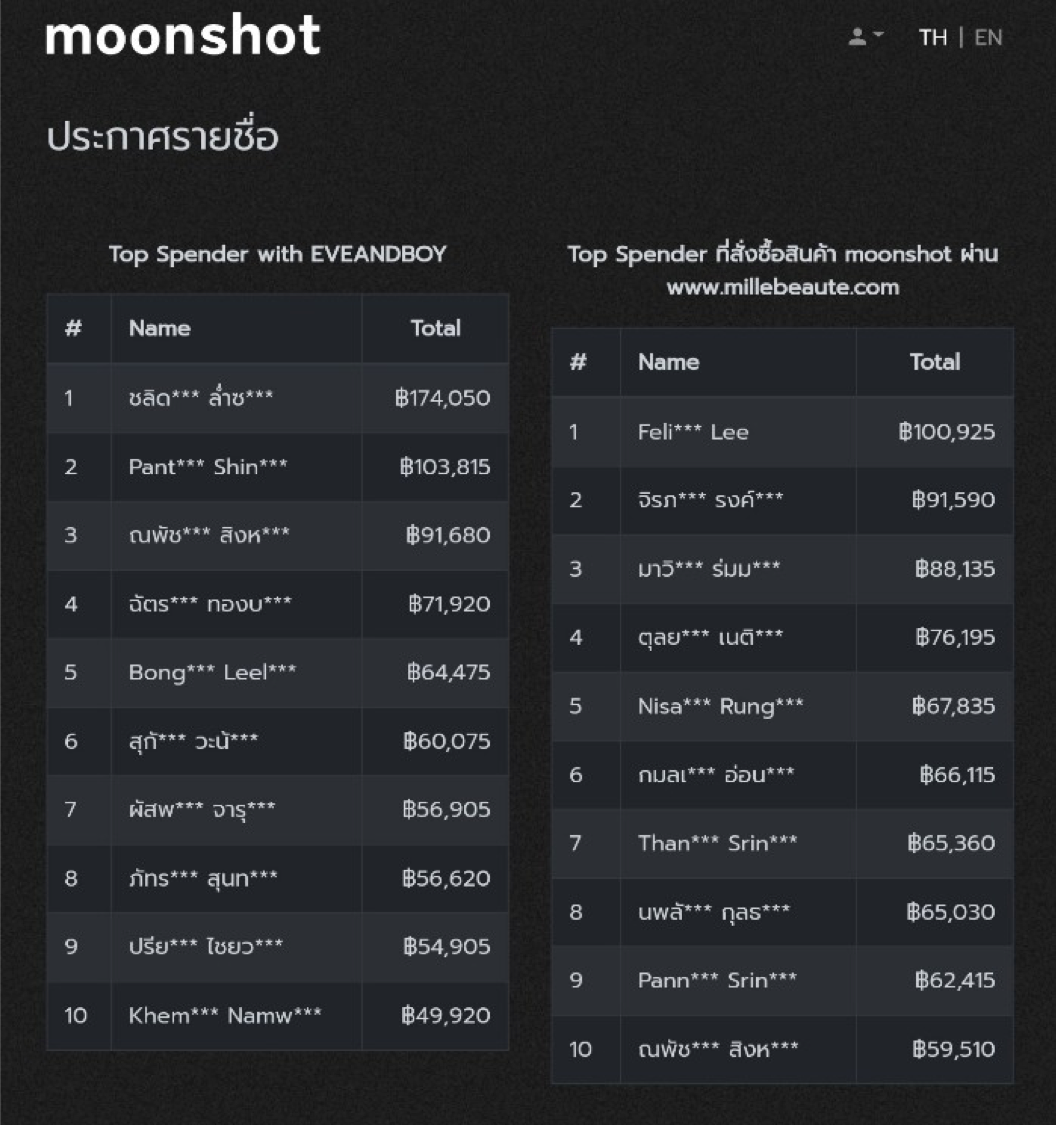
Task: Expand the account dropdown caret
Action: coord(878,34)
